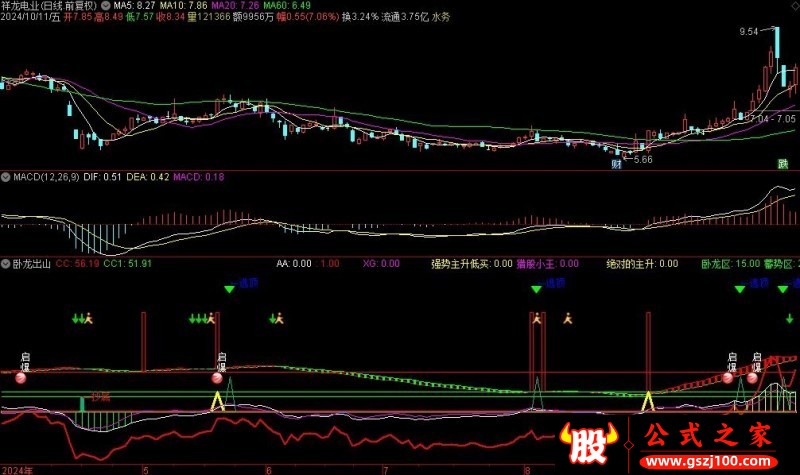Expand the 卧龙出山 indicator menu arrow
Viewport: 800px width, 475px height.
click(6, 264)
